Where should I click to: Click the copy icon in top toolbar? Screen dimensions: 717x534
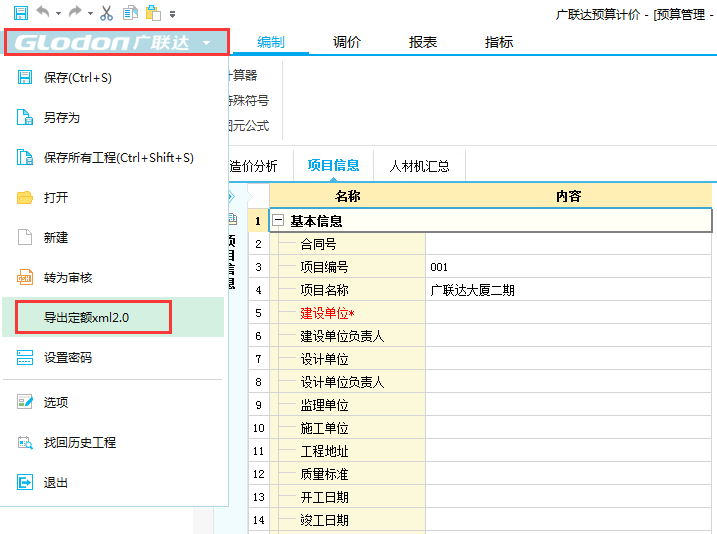(130, 13)
